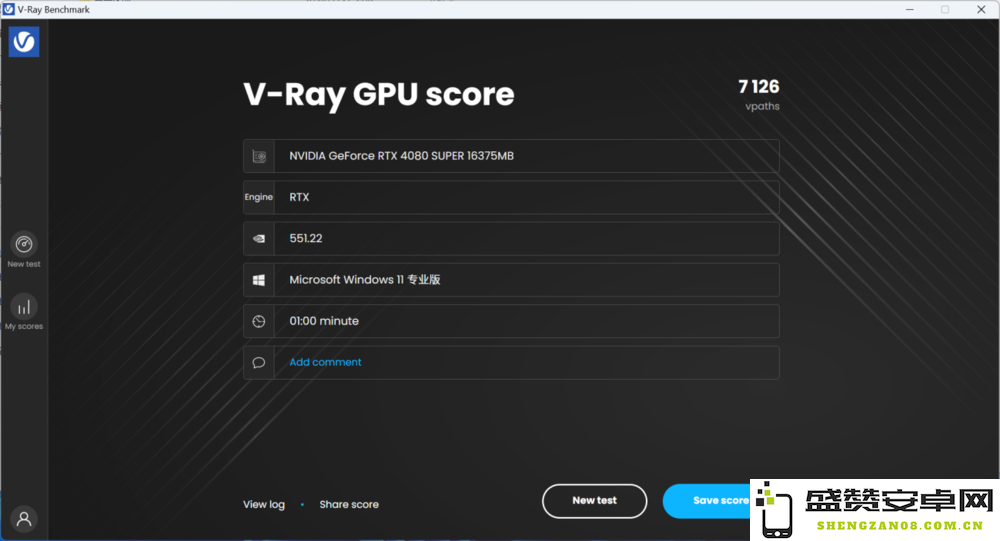Start a New test with outlined button
1000x541 pixels.
[594, 501]
